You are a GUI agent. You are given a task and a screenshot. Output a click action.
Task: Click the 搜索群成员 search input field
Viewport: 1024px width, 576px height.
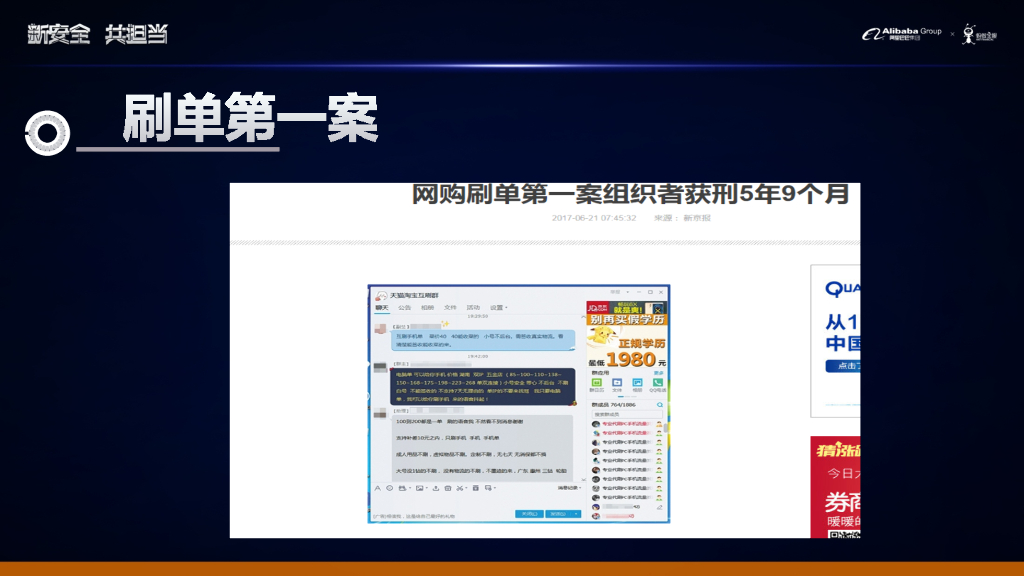coord(628,414)
